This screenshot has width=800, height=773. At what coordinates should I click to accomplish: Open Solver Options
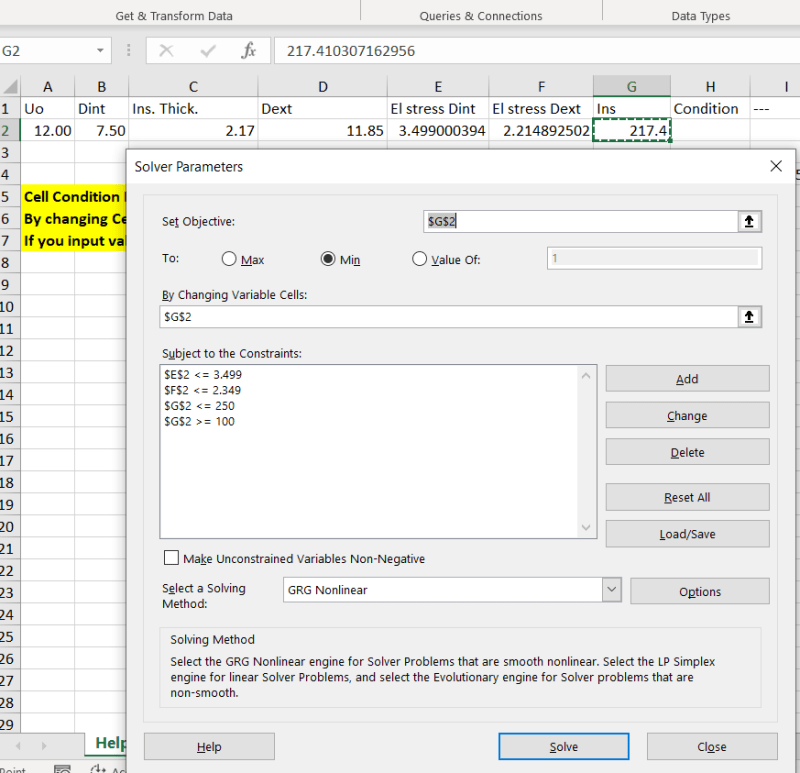coord(699,591)
